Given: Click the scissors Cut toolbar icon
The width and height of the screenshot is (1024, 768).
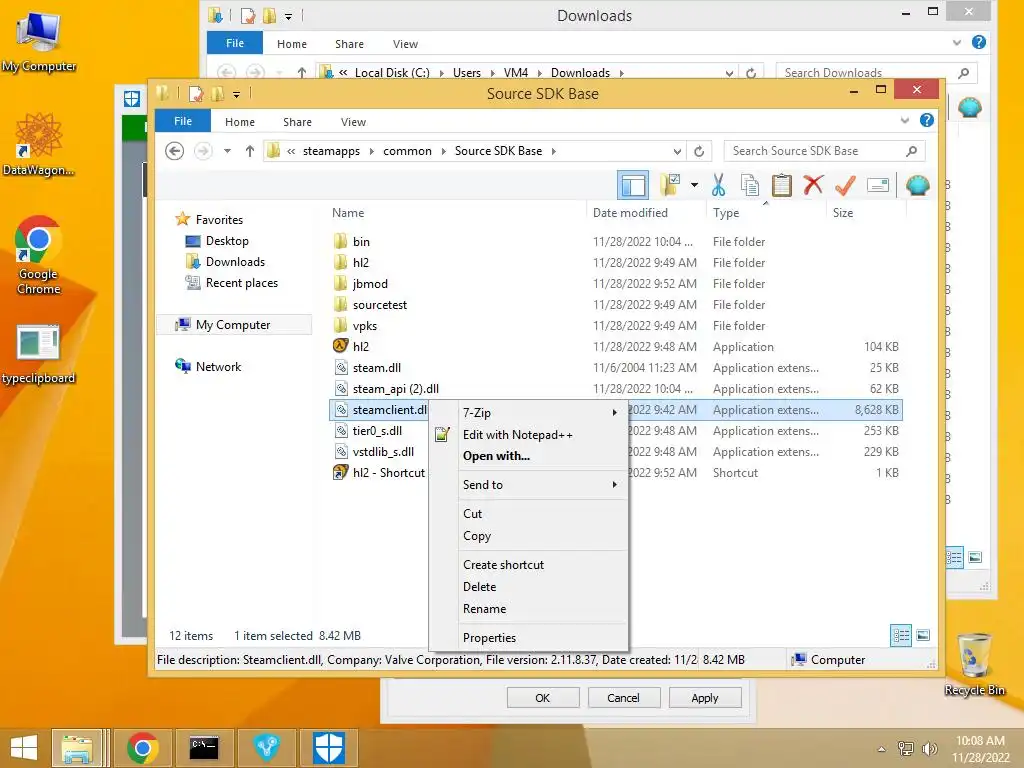Looking at the screenshot, I should click(x=718, y=185).
